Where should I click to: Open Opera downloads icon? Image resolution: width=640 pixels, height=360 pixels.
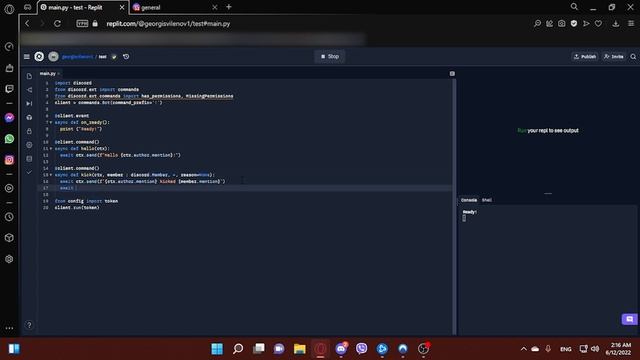[x=616, y=24]
